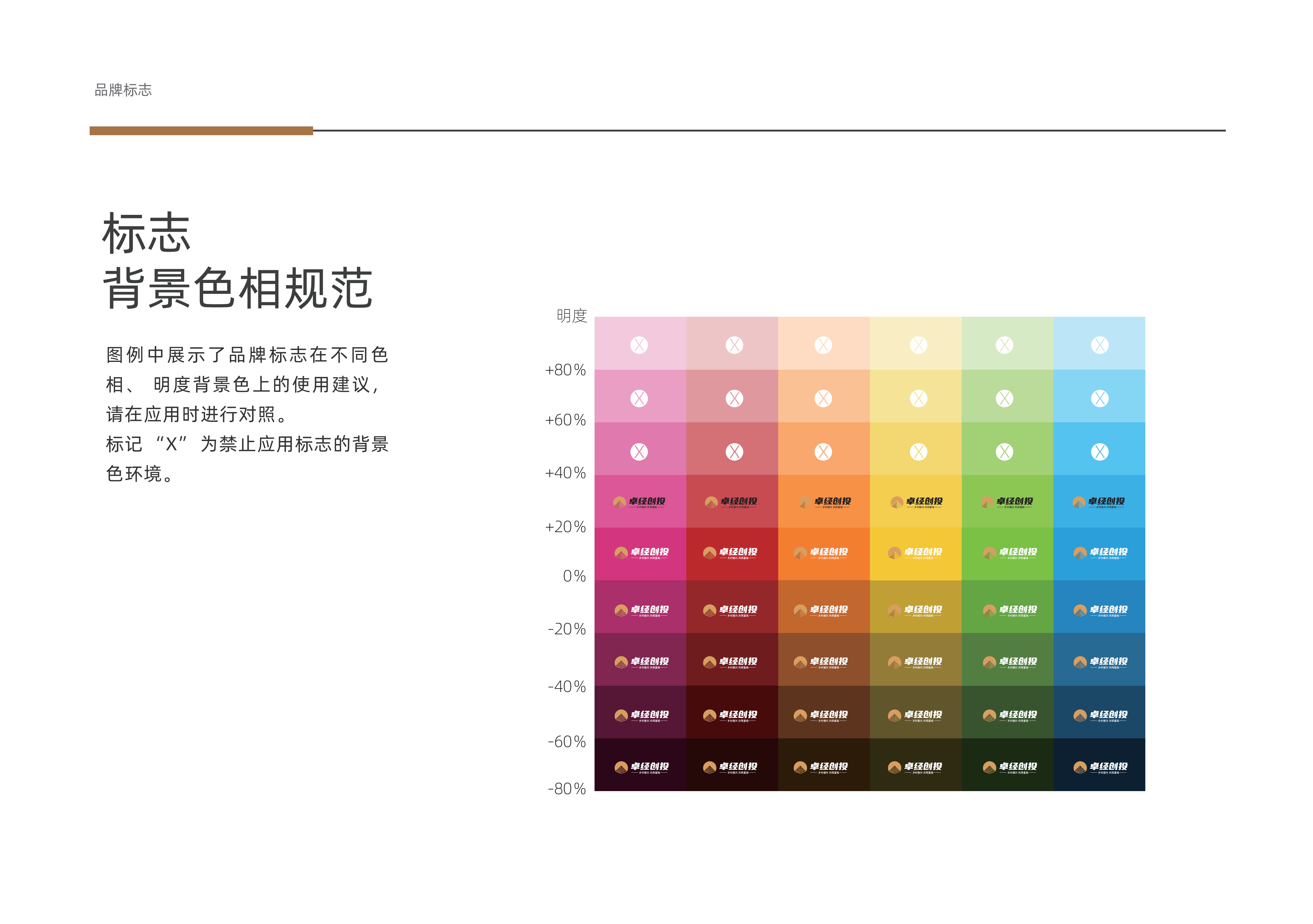Select X mark in green cell between +60% and +80%

[x=1004, y=398]
